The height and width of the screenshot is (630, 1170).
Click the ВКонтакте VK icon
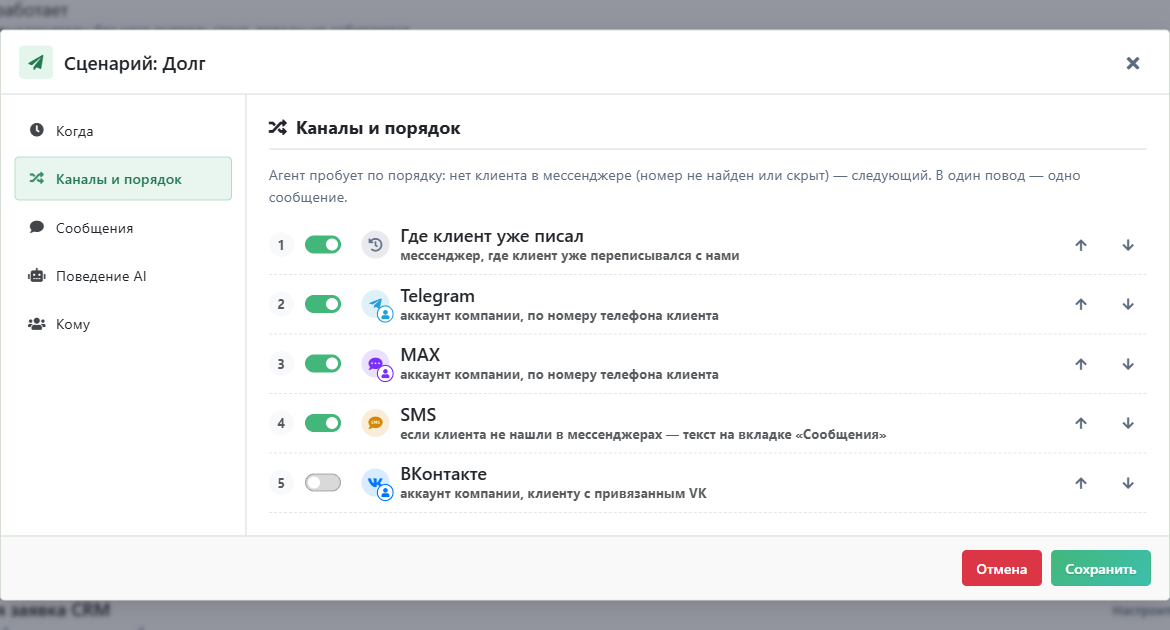(x=377, y=484)
